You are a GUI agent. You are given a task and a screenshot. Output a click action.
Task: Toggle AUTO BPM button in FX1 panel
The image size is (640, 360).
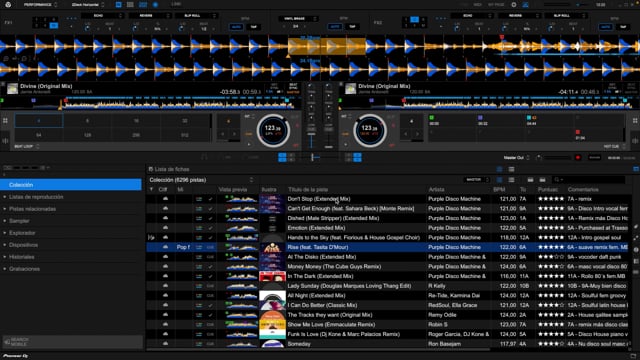click(236, 27)
